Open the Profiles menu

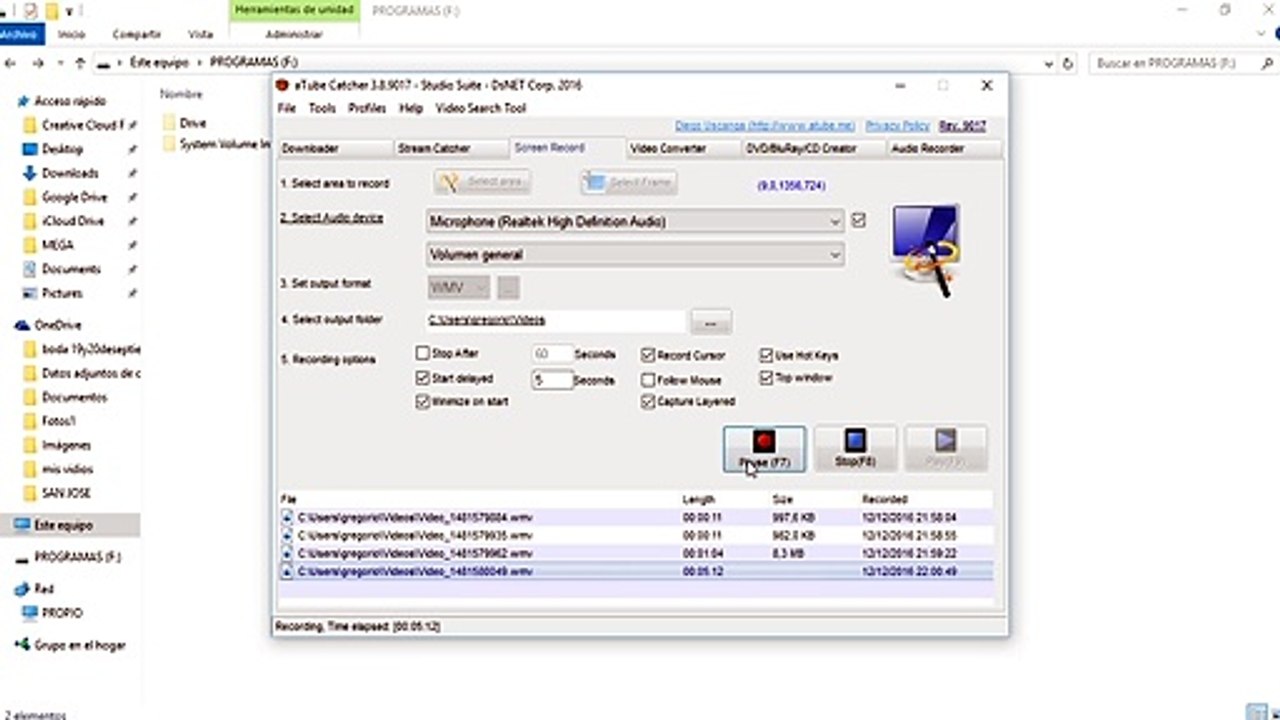[367, 108]
